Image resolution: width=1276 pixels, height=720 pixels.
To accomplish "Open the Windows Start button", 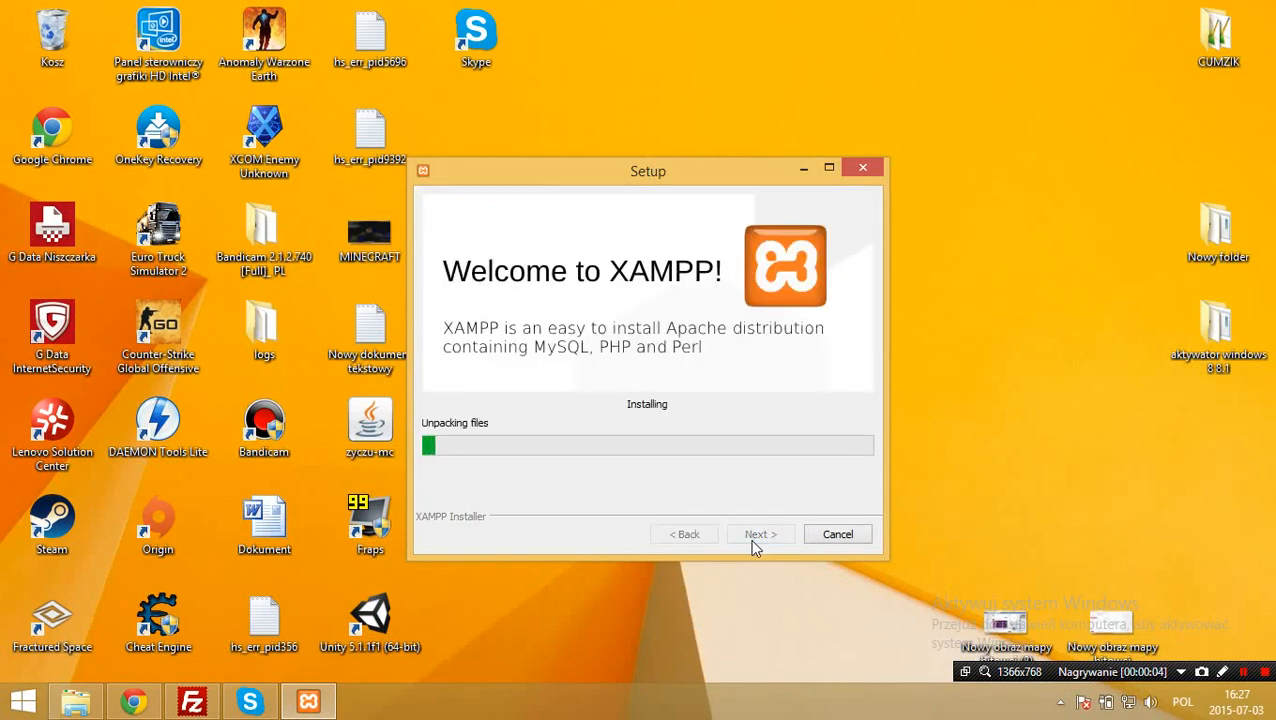I will click(x=23, y=702).
